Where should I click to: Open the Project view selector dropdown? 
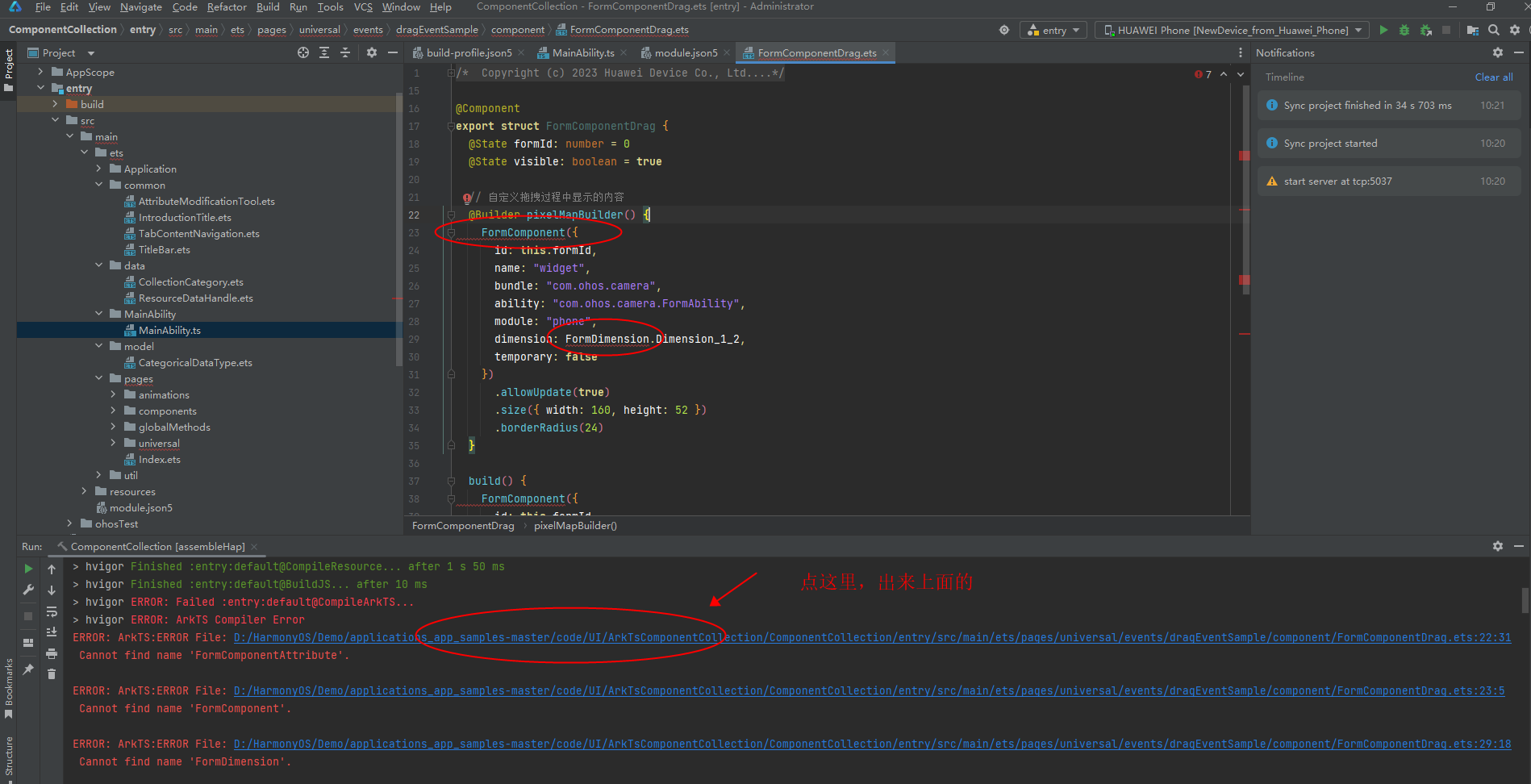tap(62, 52)
